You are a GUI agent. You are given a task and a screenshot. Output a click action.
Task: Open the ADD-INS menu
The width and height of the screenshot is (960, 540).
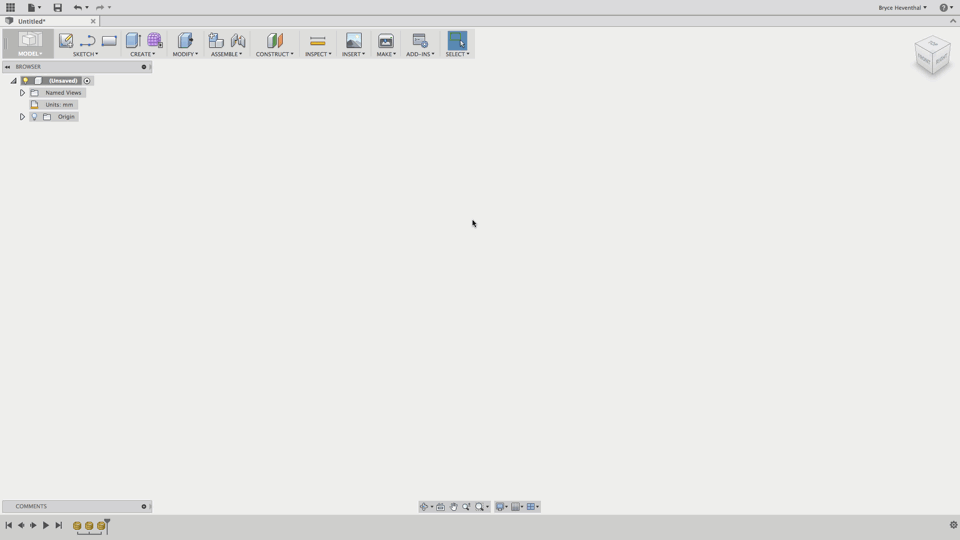420,54
